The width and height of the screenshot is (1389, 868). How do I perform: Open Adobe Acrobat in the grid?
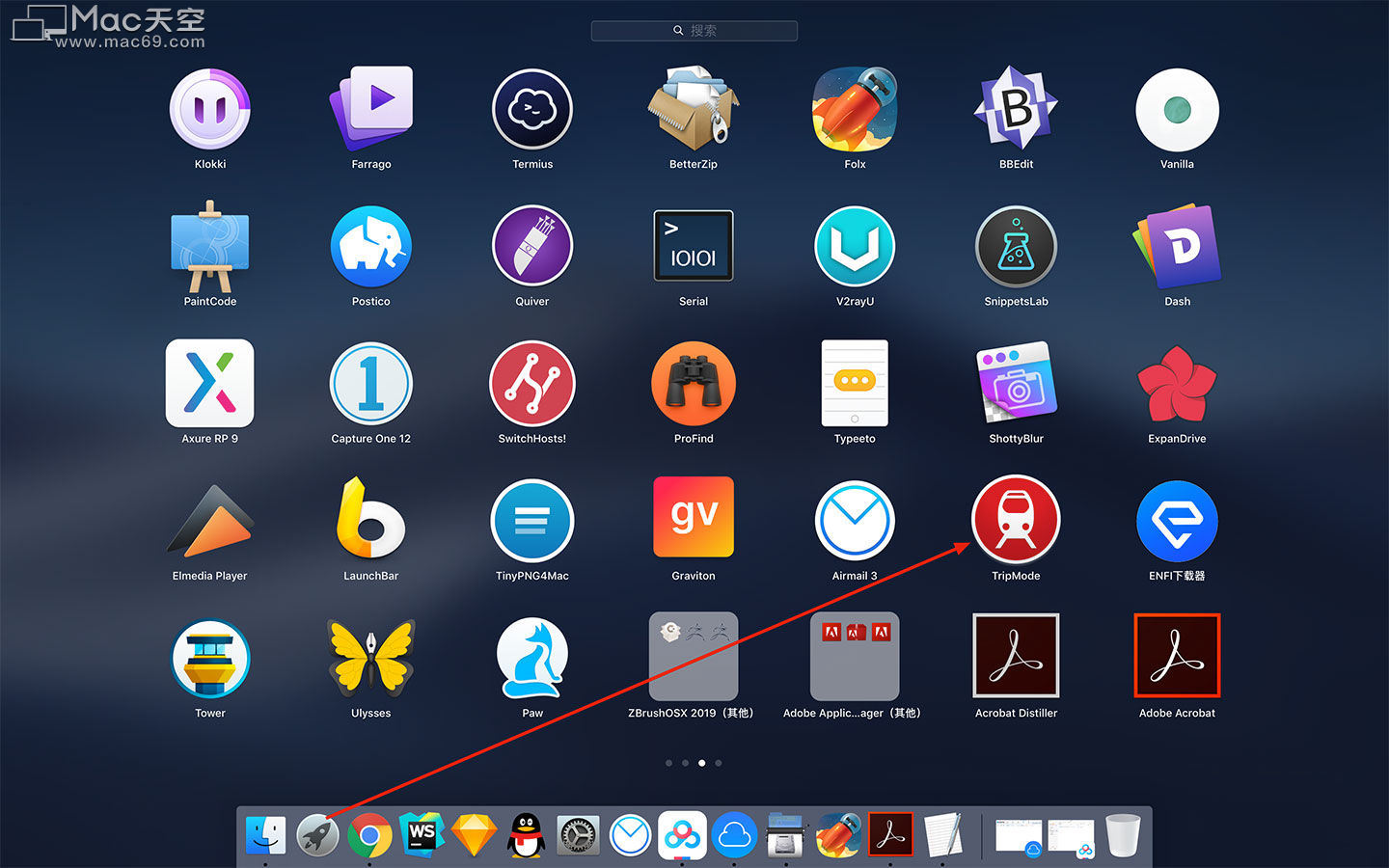1177,656
